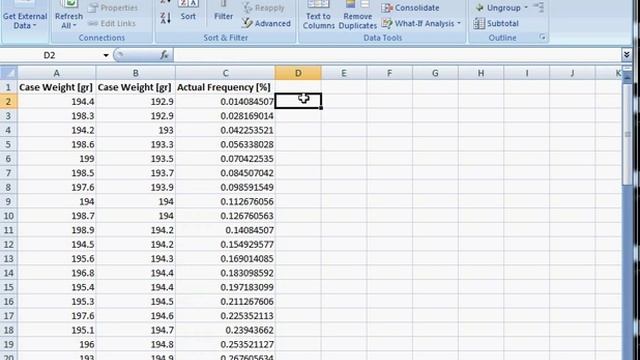The height and width of the screenshot is (360, 640).
Task: Select column G header
Action: (x=435, y=73)
